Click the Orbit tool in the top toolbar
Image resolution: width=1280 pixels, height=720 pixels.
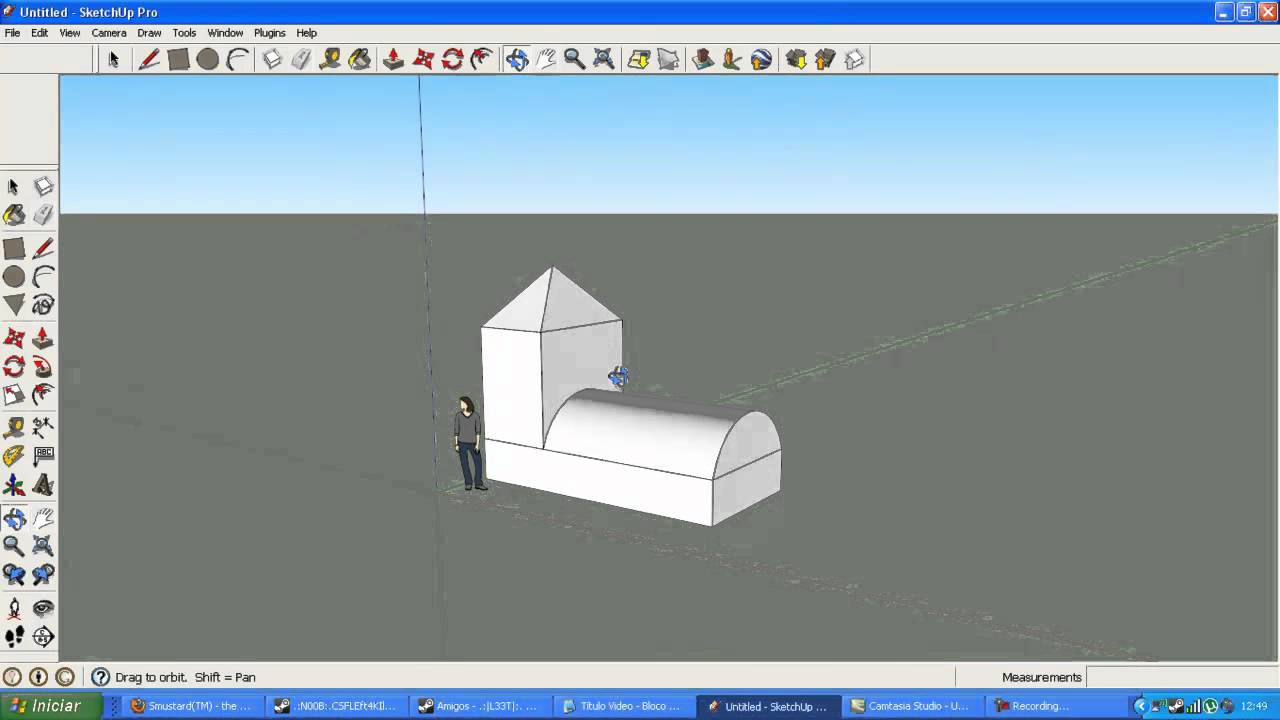coord(517,59)
